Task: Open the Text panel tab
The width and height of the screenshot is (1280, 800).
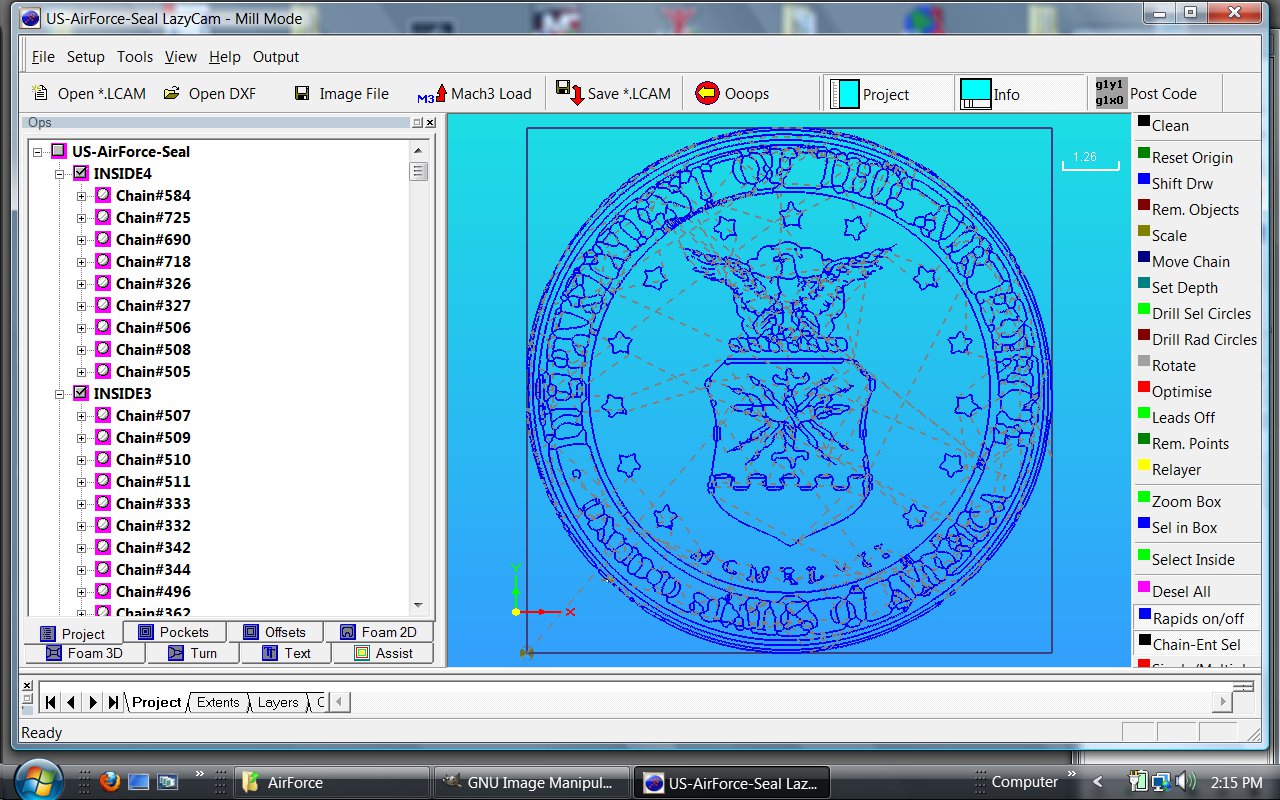Action: pyautogui.click(x=287, y=653)
